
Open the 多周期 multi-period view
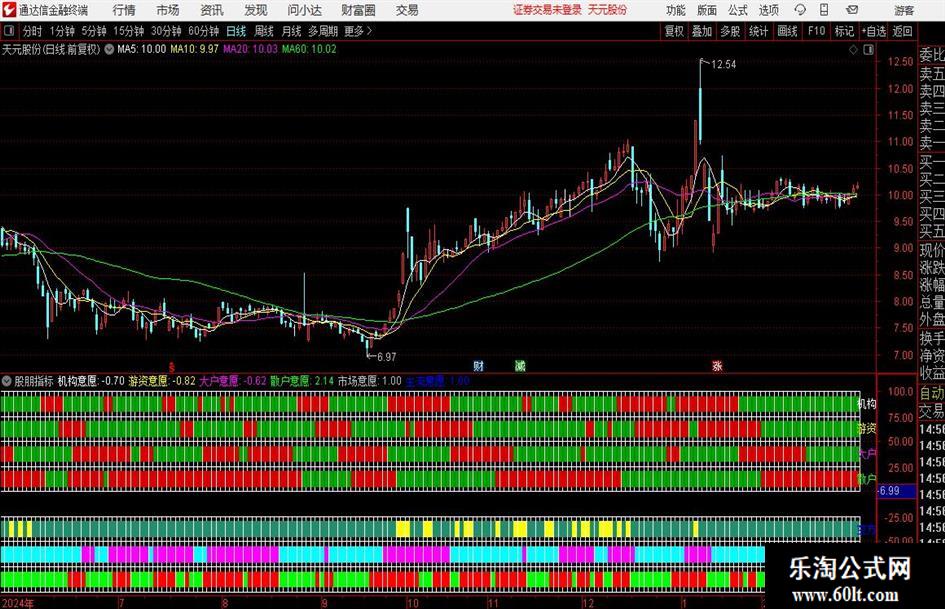[323, 31]
